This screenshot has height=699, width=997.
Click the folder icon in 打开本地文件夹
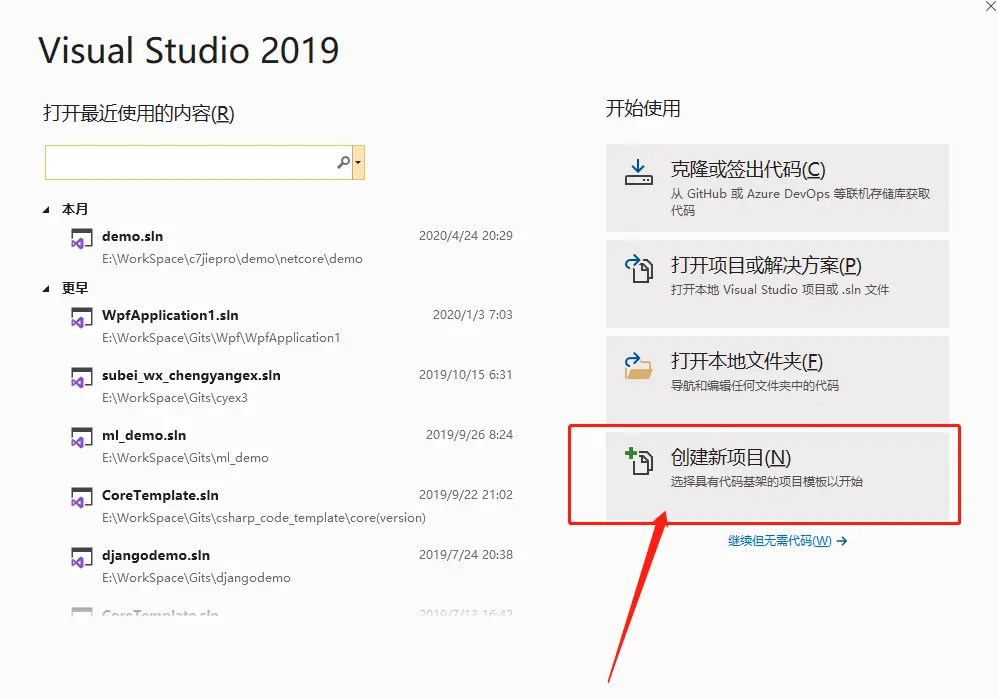coord(638,366)
